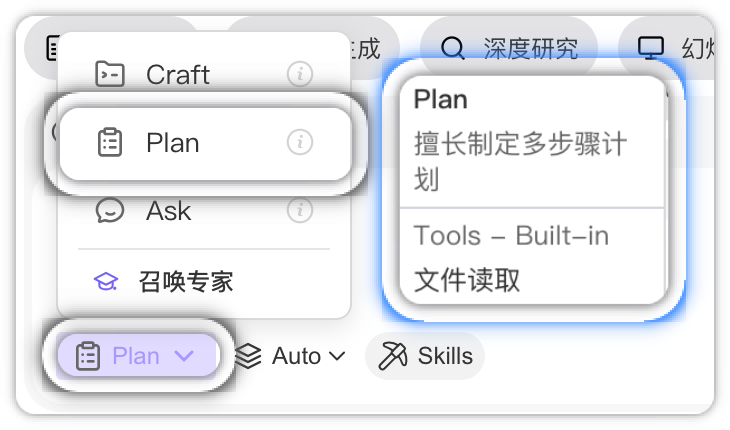The height and width of the screenshot is (430, 730).
Task: Select the Craft mode label in the menu
Action: point(177,74)
